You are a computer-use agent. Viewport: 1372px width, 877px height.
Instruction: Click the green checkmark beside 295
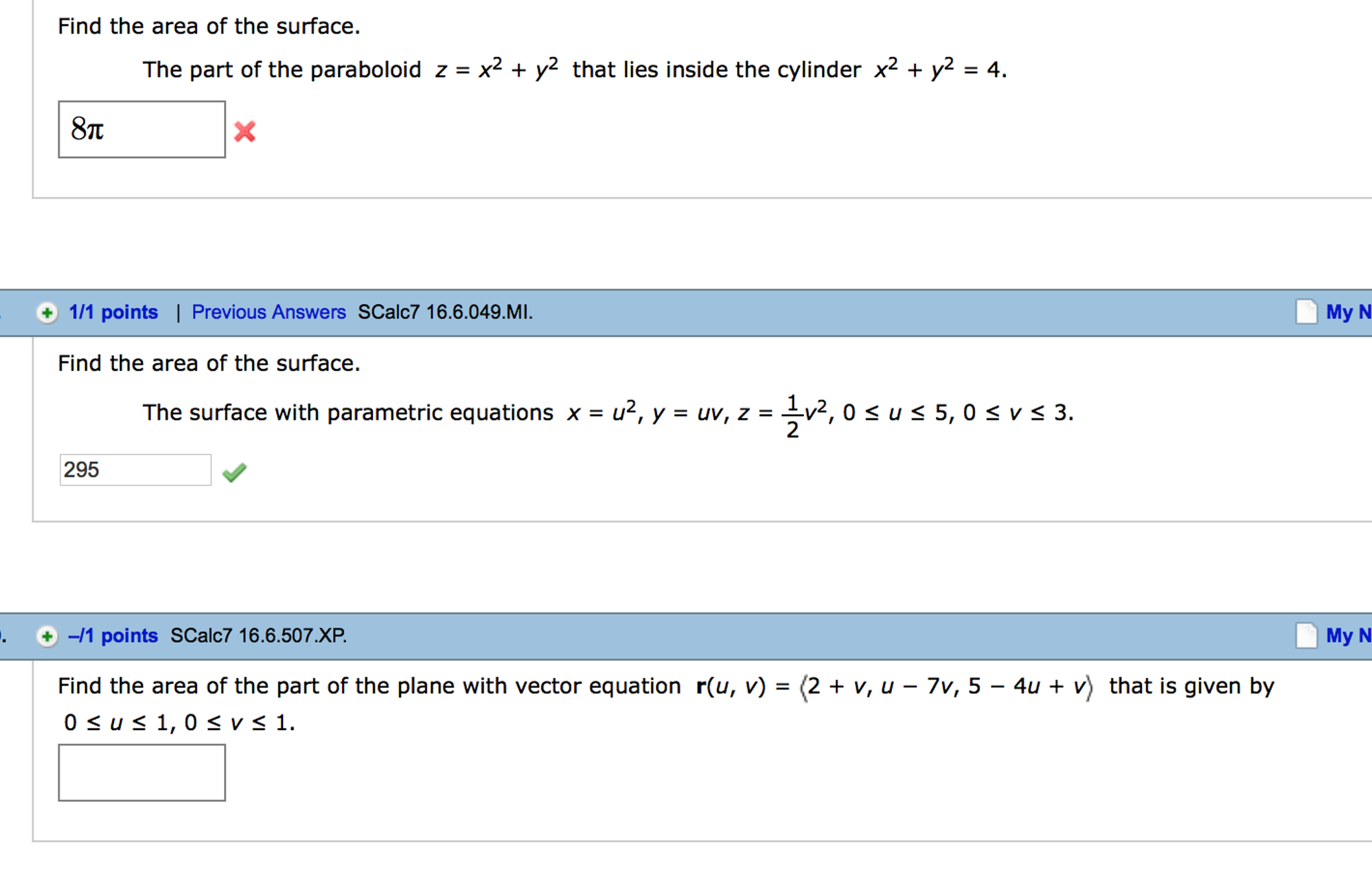point(235,473)
